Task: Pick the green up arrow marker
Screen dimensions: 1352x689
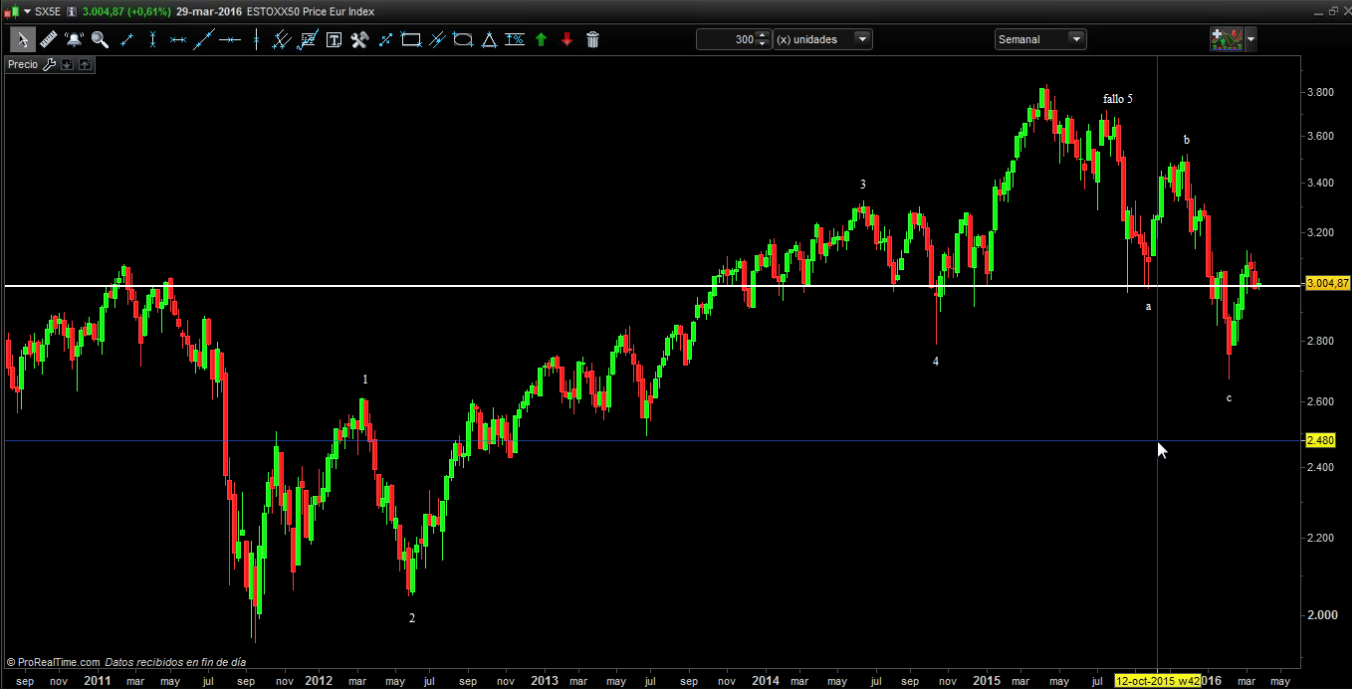Action: pos(541,39)
